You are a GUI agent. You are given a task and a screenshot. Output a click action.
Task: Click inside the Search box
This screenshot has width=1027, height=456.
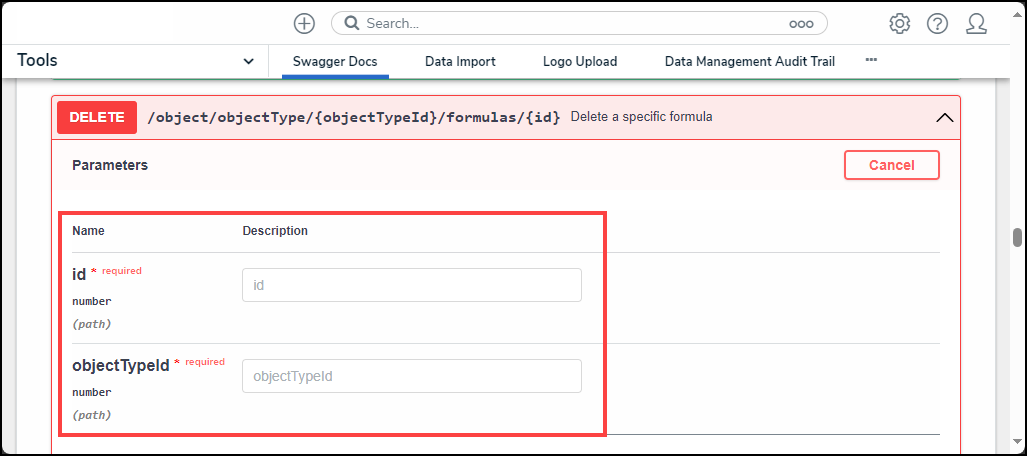pyautogui.click(x=570, y=23)
